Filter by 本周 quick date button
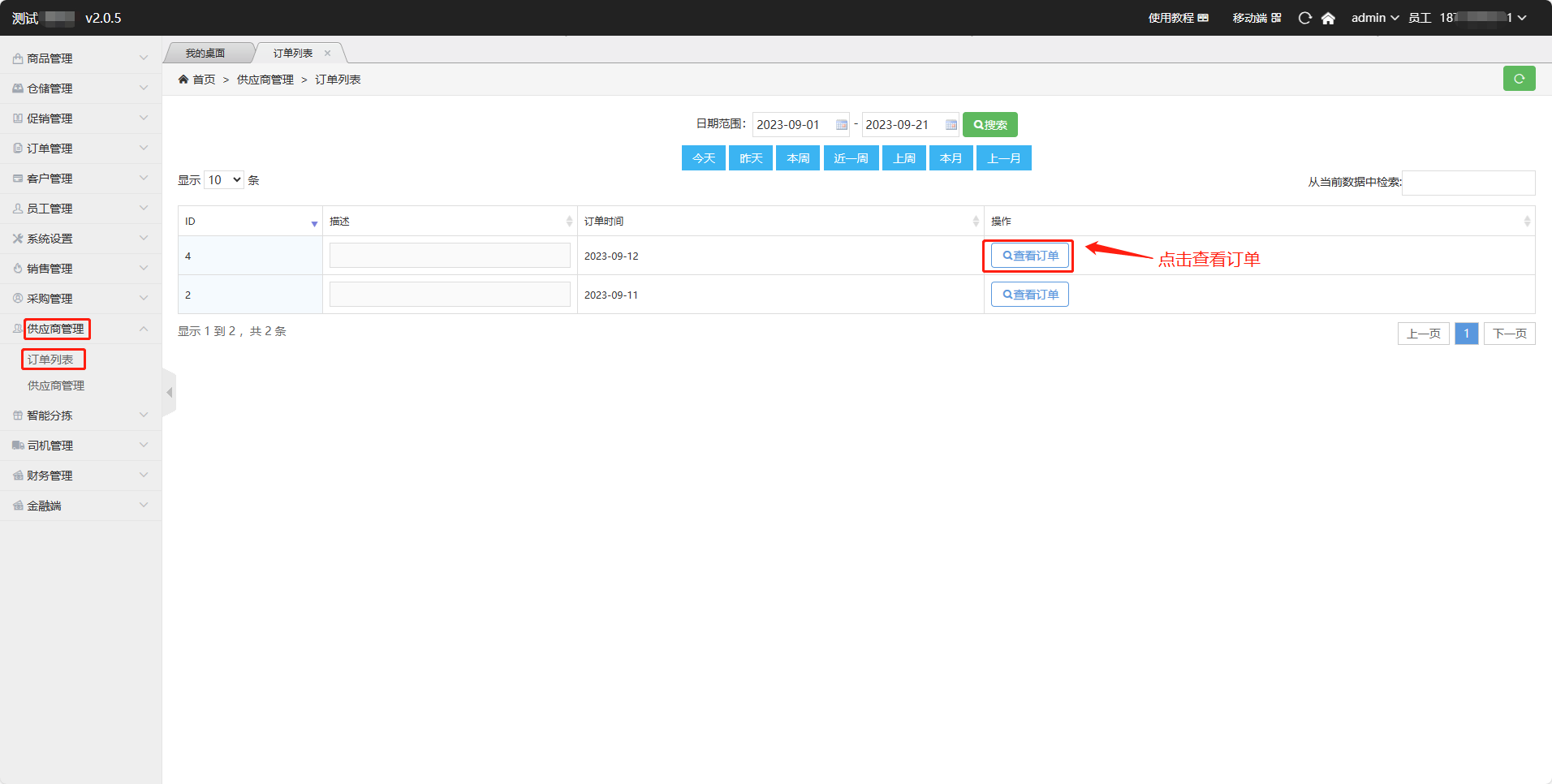 (797, 158)
